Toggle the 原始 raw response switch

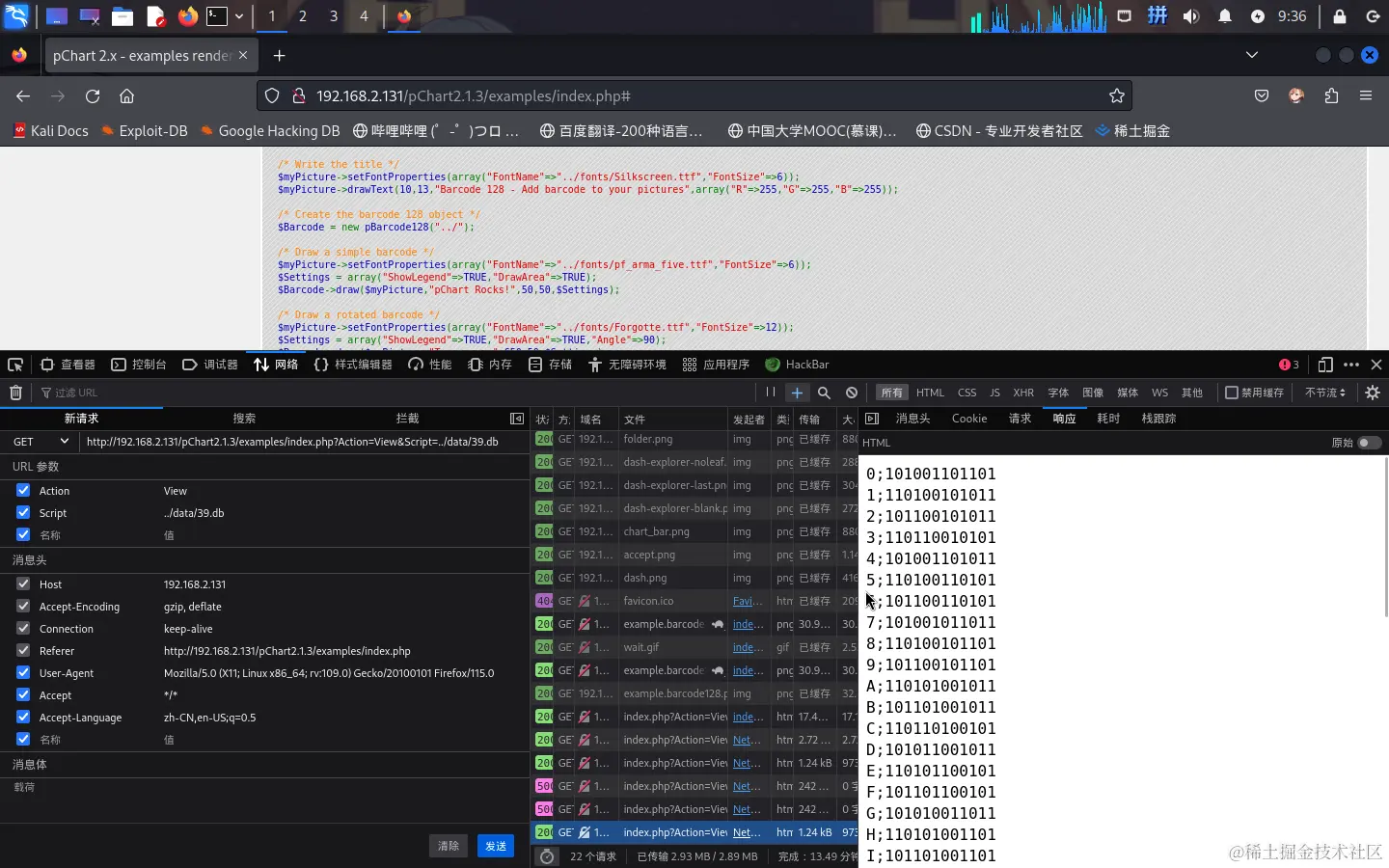coord(1370,443)
